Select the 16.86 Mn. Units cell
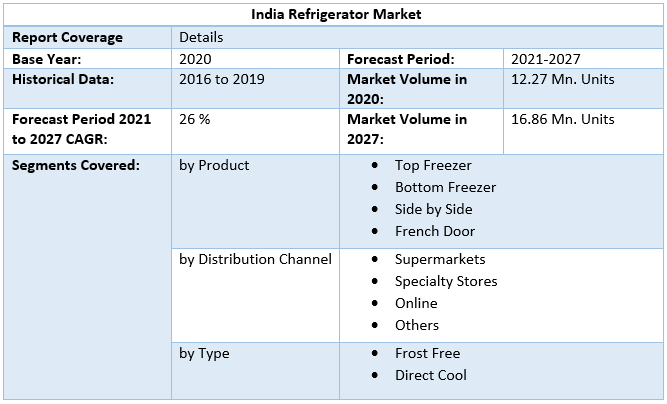This screenshot has height=404, width=667. (562, 119)
